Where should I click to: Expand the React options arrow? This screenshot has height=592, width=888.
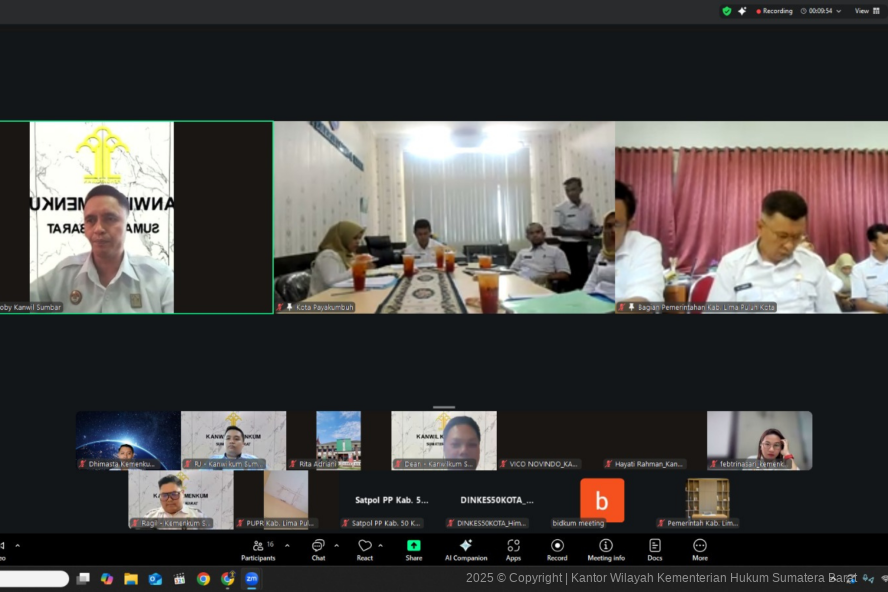[x=381, y=546]
